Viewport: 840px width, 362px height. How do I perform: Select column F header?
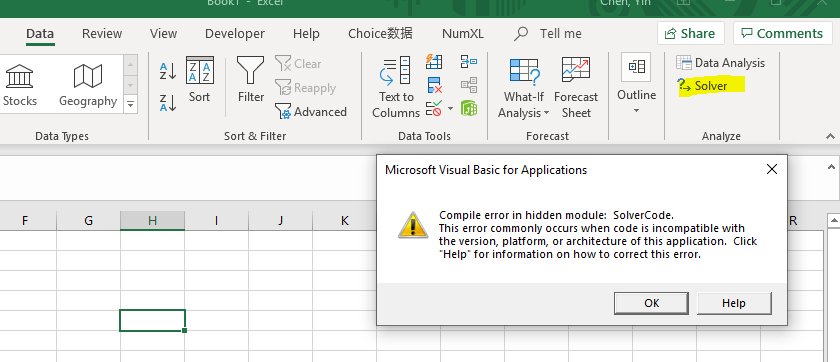pos(25,221)
